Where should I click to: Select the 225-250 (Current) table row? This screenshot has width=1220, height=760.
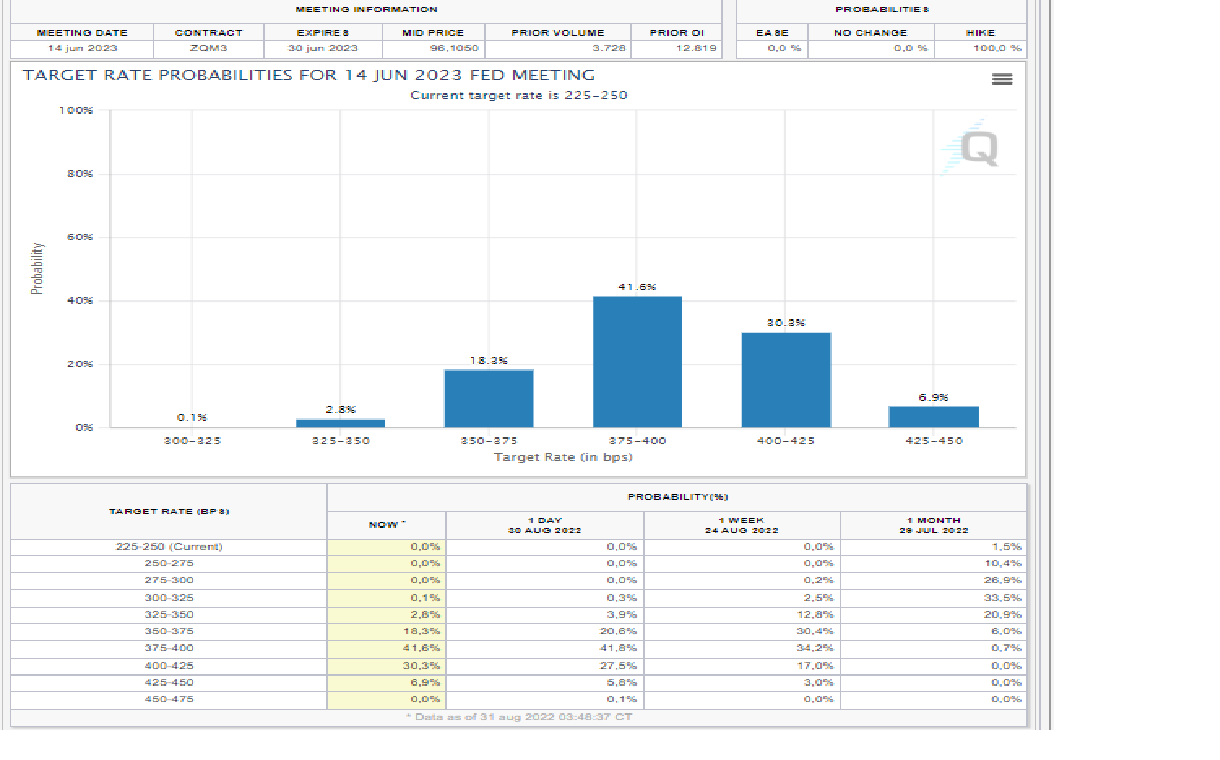pyautogui.click(x=168, y=547)
